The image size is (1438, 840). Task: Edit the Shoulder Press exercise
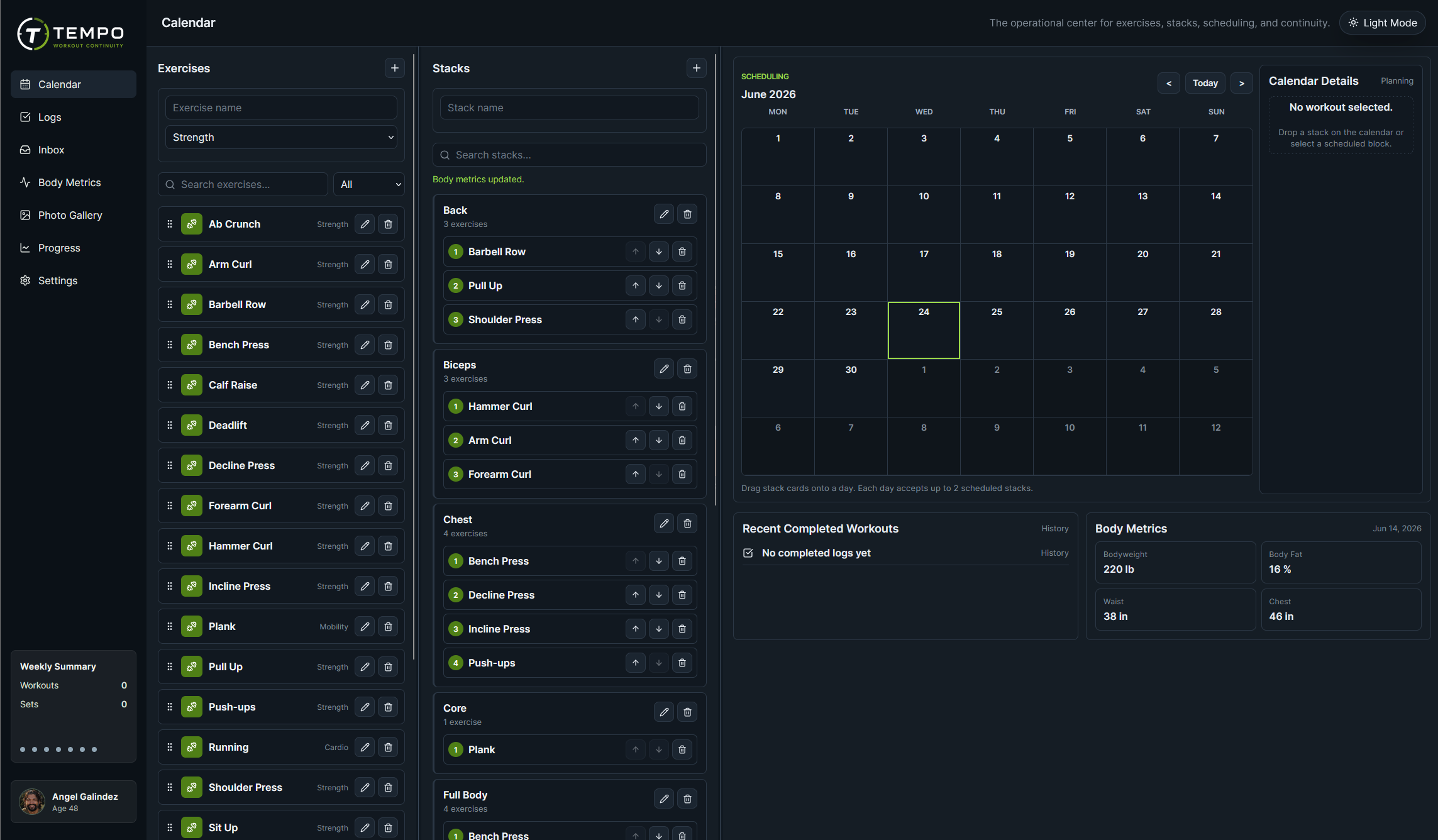click(365, 787)
